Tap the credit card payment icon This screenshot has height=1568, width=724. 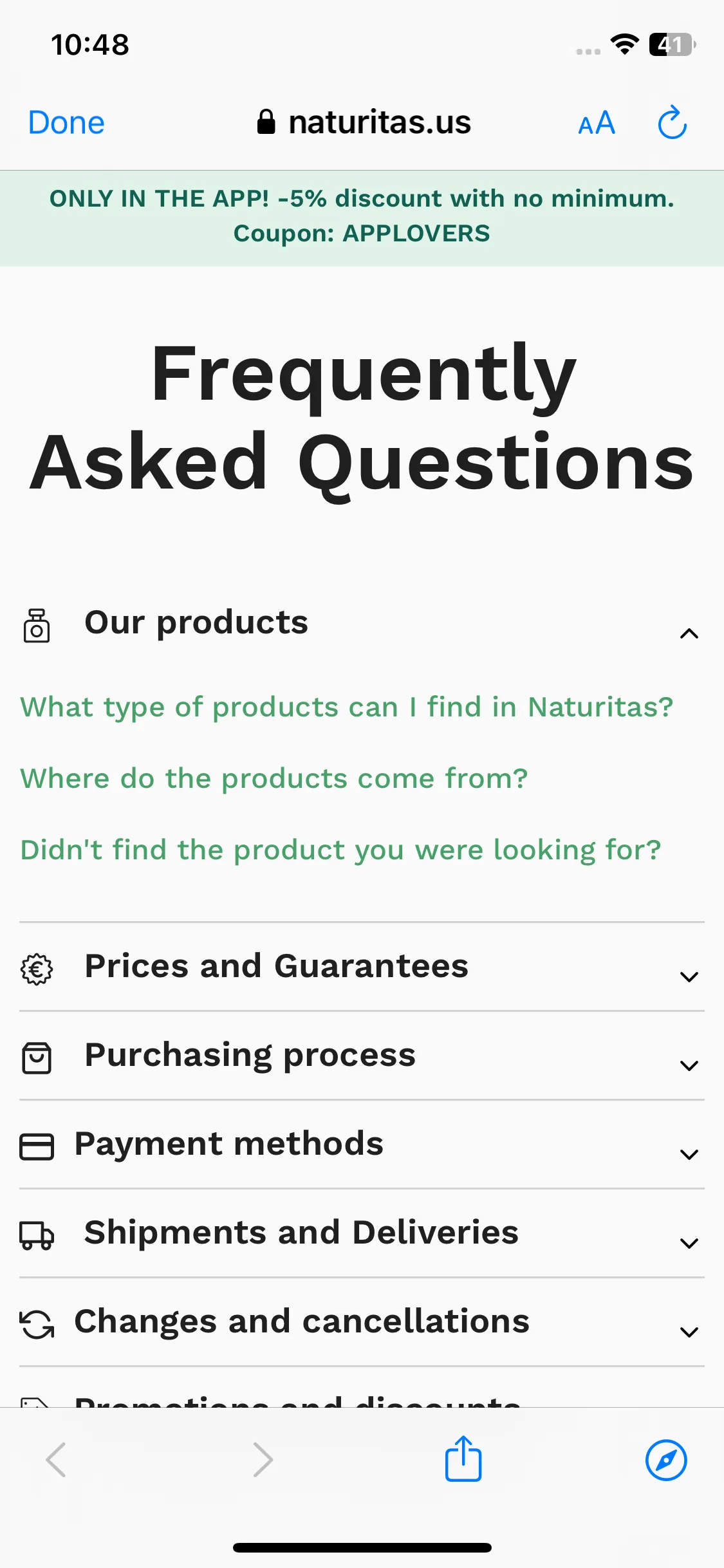37,1146
